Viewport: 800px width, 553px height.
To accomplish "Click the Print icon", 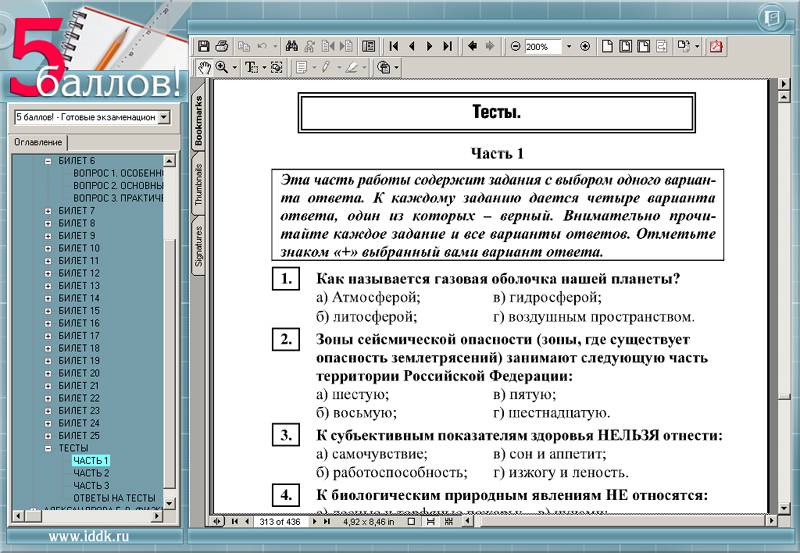I will (x=222, y=46).
